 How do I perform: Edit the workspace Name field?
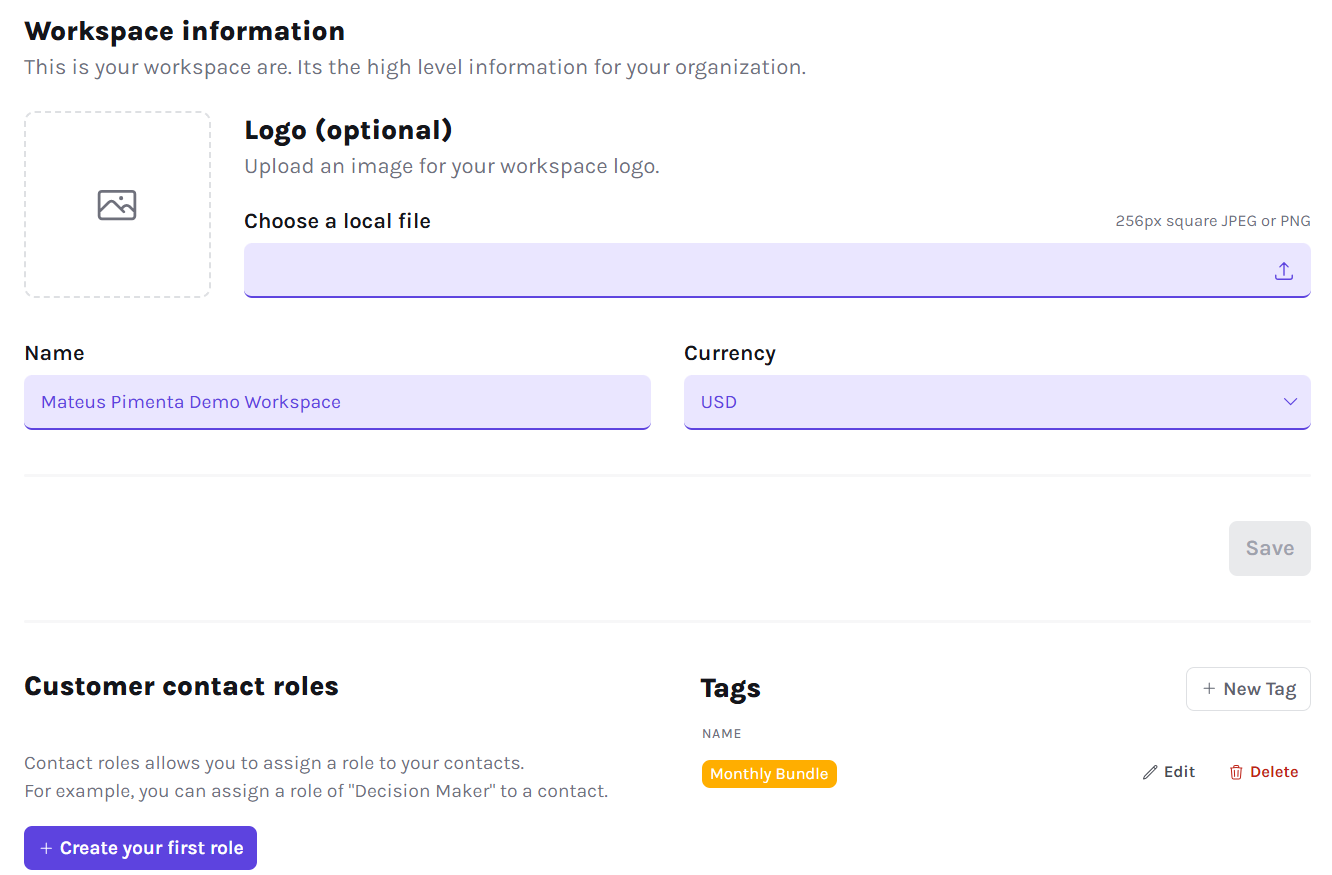tap(337, 402)
